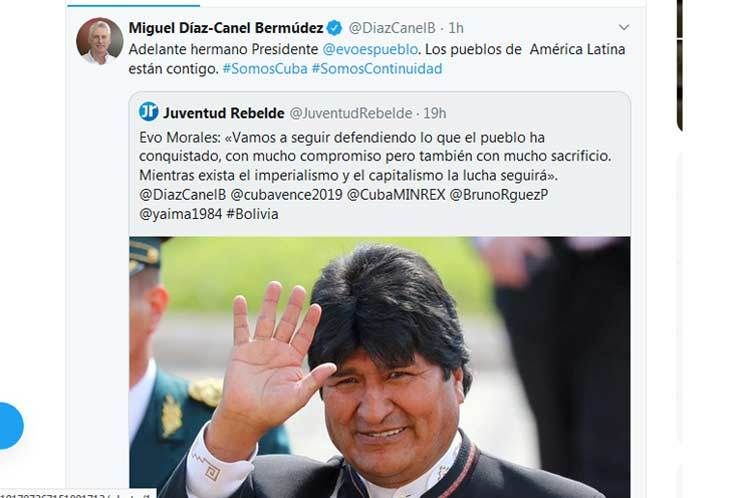
Task: Open Miguel Díaz-Canel's profile avatar
Action: pos(100,41)
